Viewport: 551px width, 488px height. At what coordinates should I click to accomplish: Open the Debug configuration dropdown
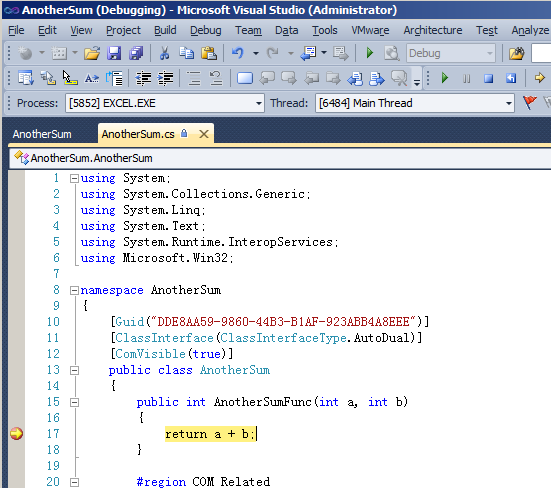[451, 53]
